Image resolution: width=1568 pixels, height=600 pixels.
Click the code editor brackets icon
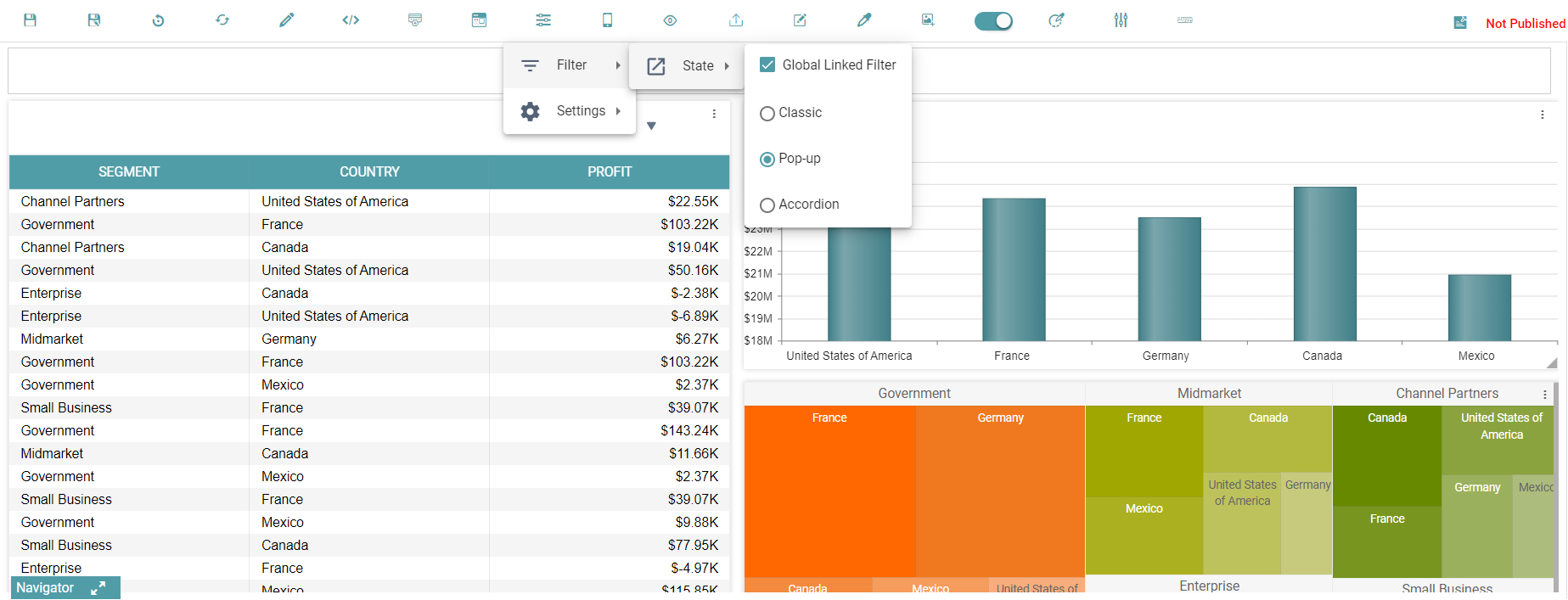(x=351, y=20)
